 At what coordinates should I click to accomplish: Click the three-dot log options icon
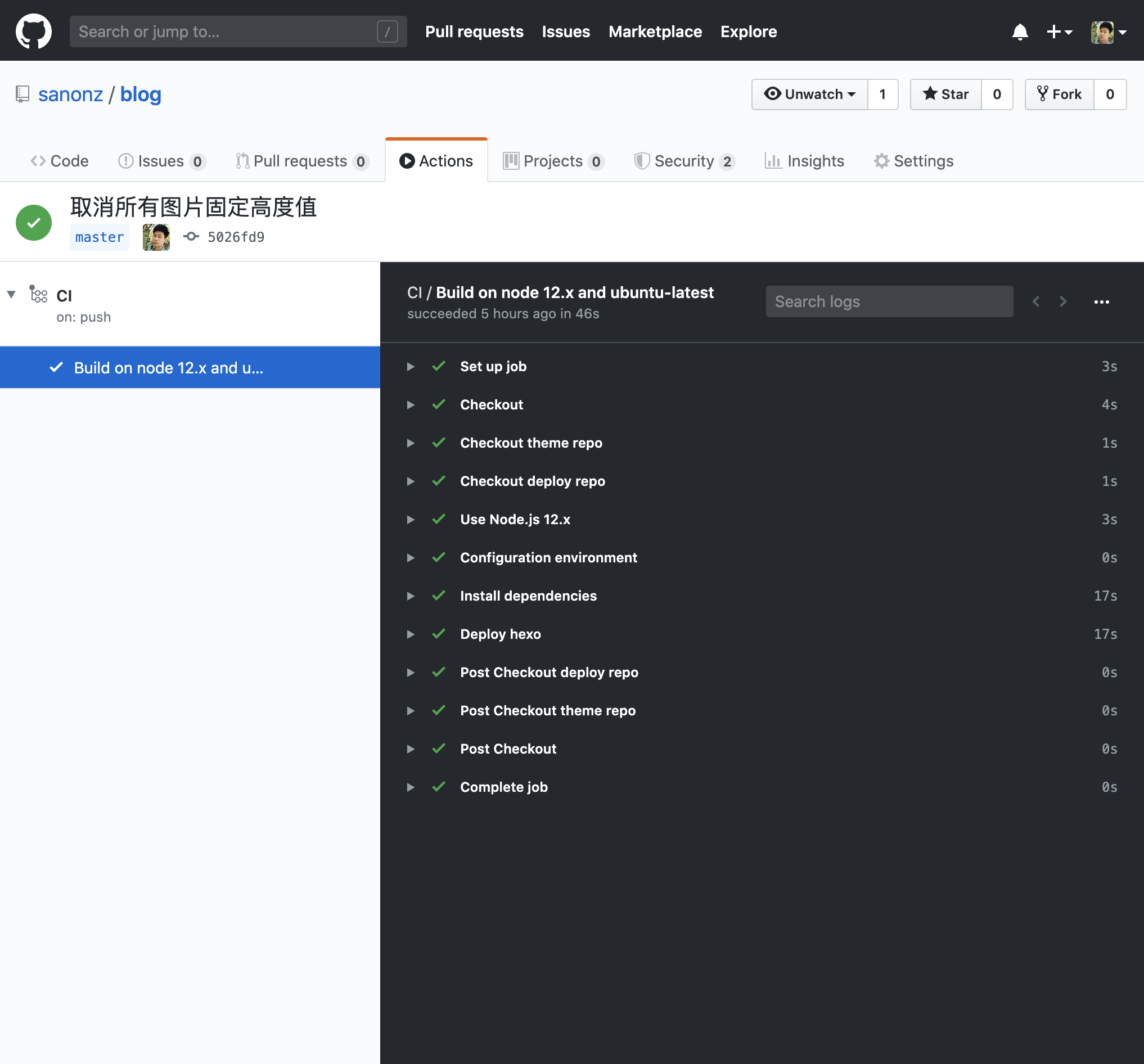point(1101,301)
